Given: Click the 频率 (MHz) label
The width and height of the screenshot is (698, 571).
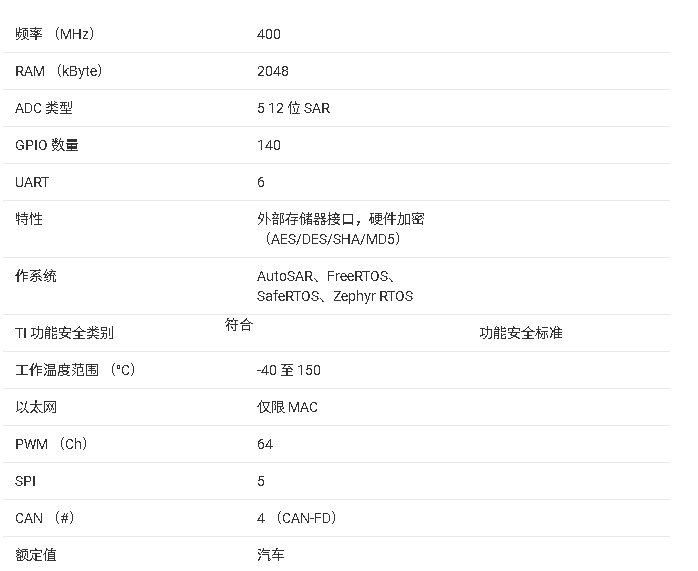Looking at the screenshot, I should [54, 34].
